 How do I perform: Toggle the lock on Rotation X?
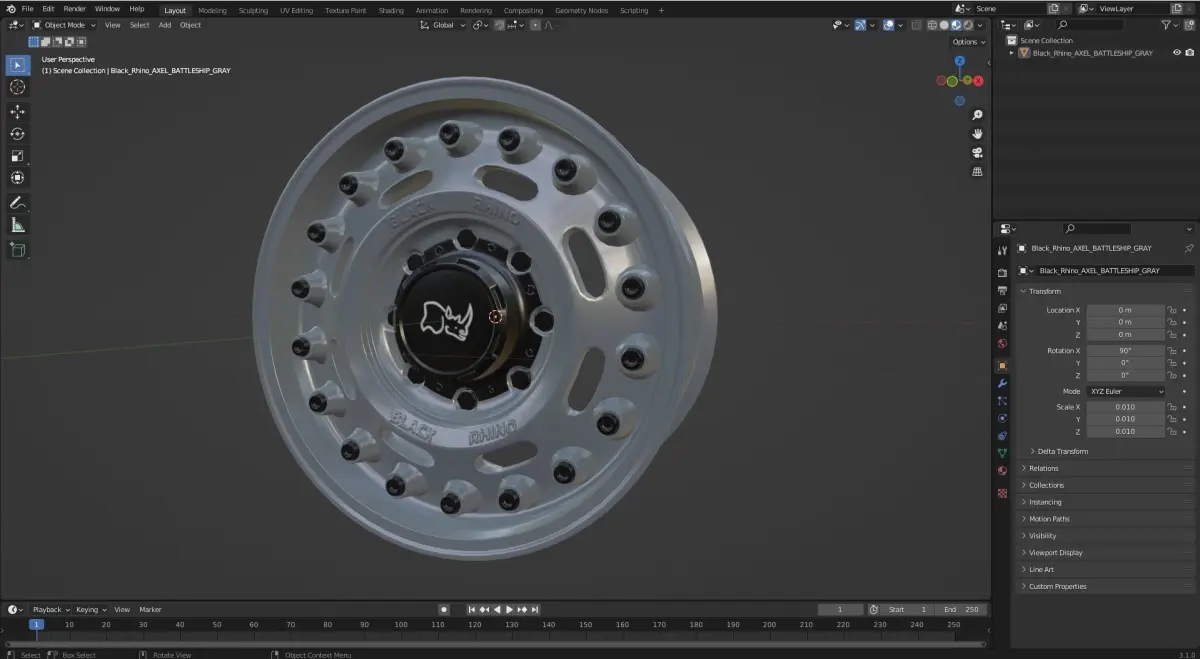(1172, 351)
